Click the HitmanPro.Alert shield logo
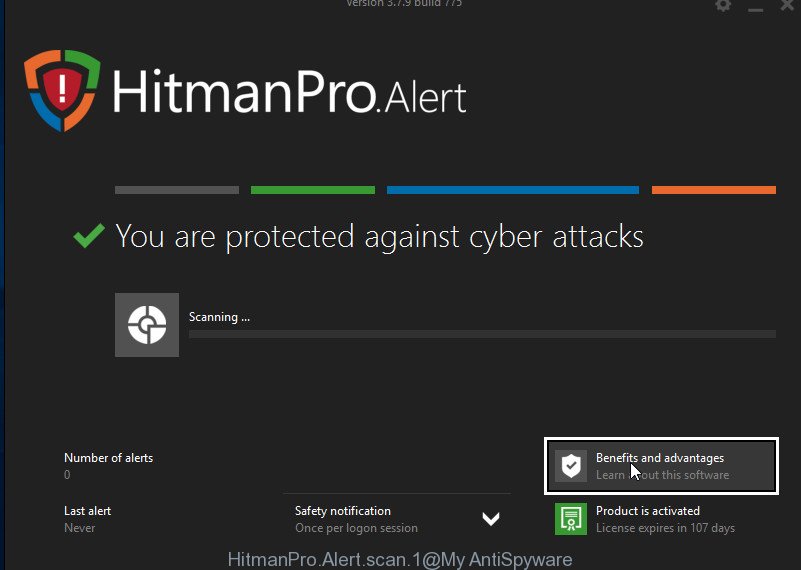This screenshot has width=801, height=570. [62, 90]
